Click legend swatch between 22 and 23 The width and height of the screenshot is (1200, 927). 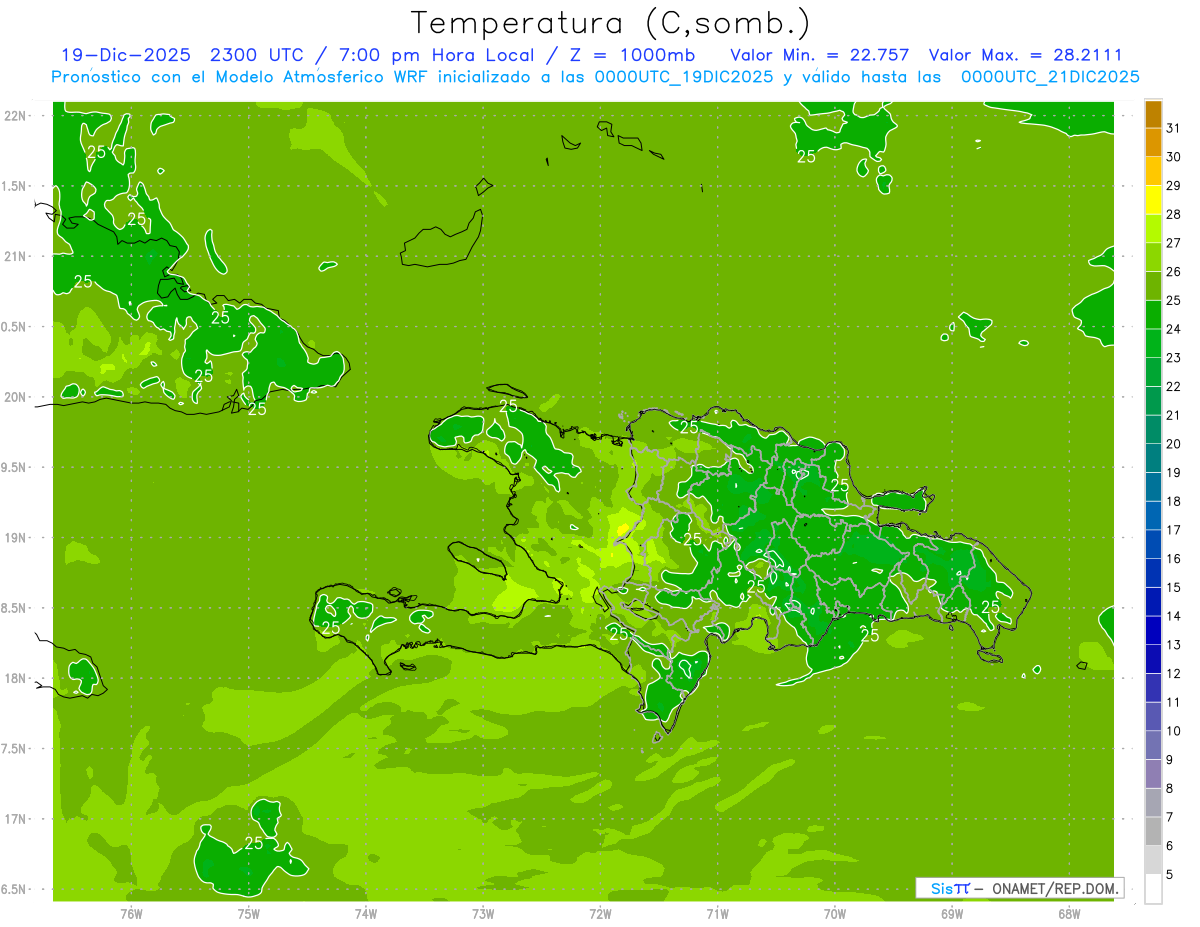(x=1153, y=372)
